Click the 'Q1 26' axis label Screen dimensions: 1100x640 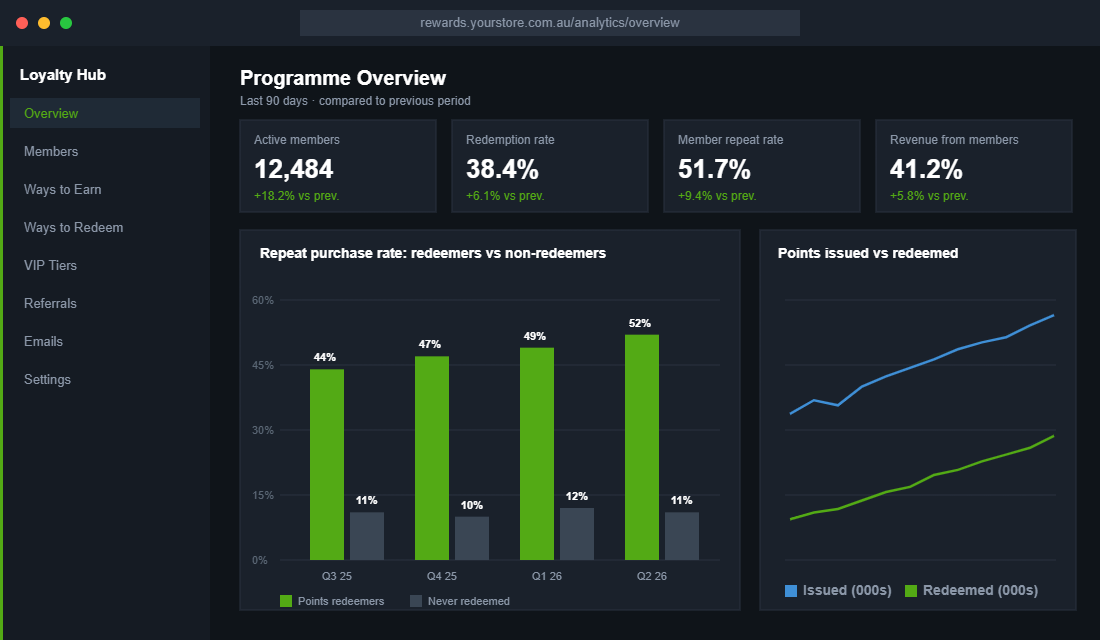point(546,576)
